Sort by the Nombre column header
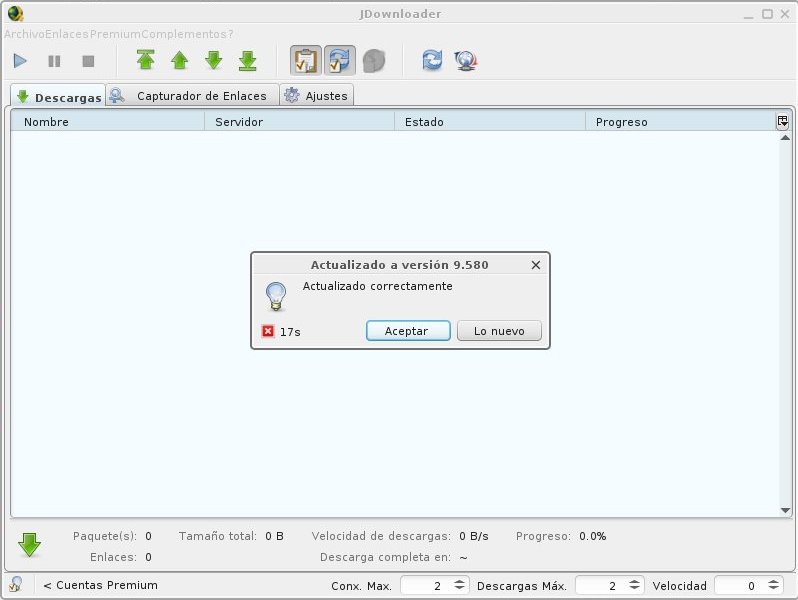Viewport: 798px width, 600px height. (107, 122)
